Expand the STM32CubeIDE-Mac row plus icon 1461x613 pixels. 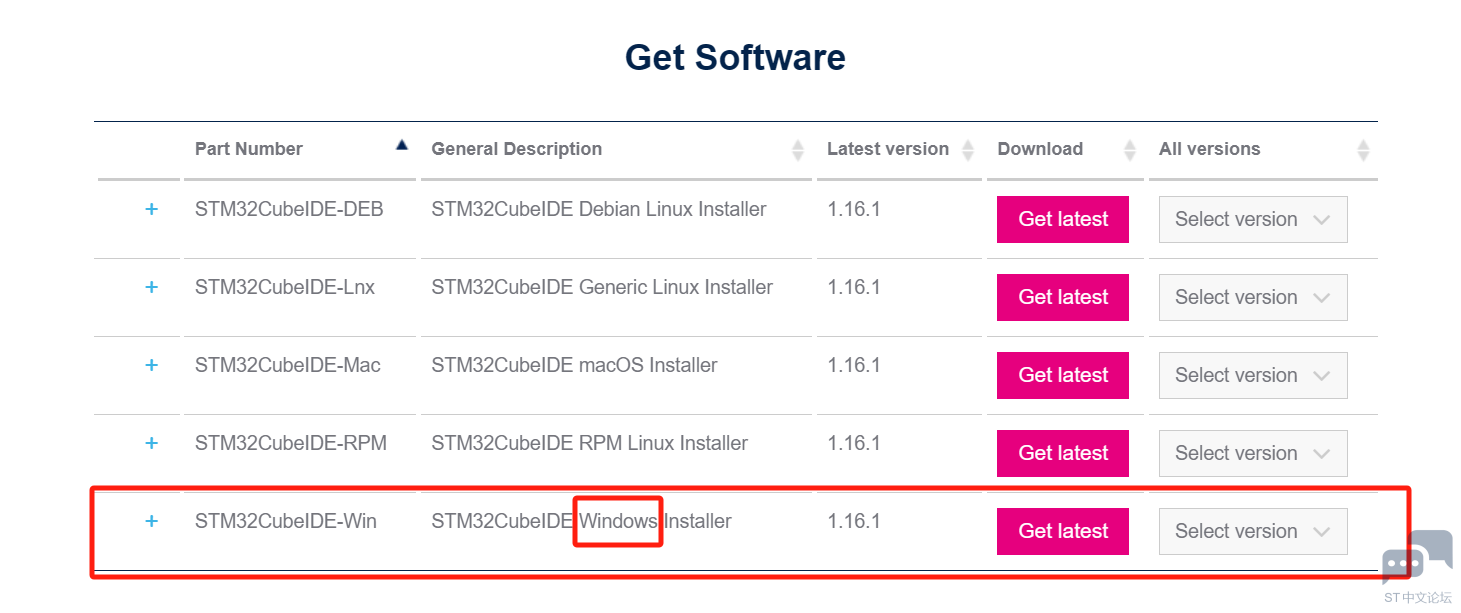(x=151, y=365)
